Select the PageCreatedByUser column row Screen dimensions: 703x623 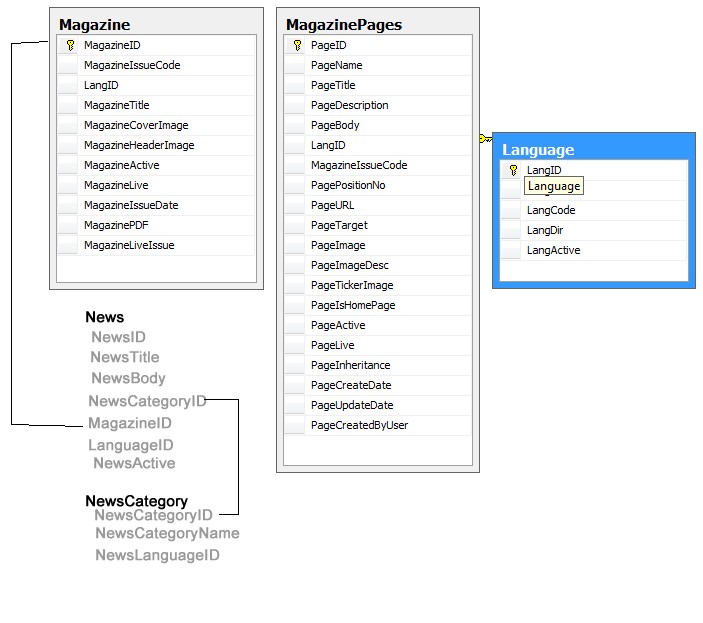[x=378, y=425]
